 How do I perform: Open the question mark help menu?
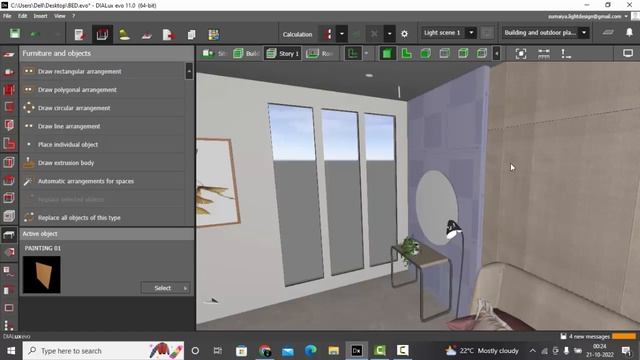(73, 16)
